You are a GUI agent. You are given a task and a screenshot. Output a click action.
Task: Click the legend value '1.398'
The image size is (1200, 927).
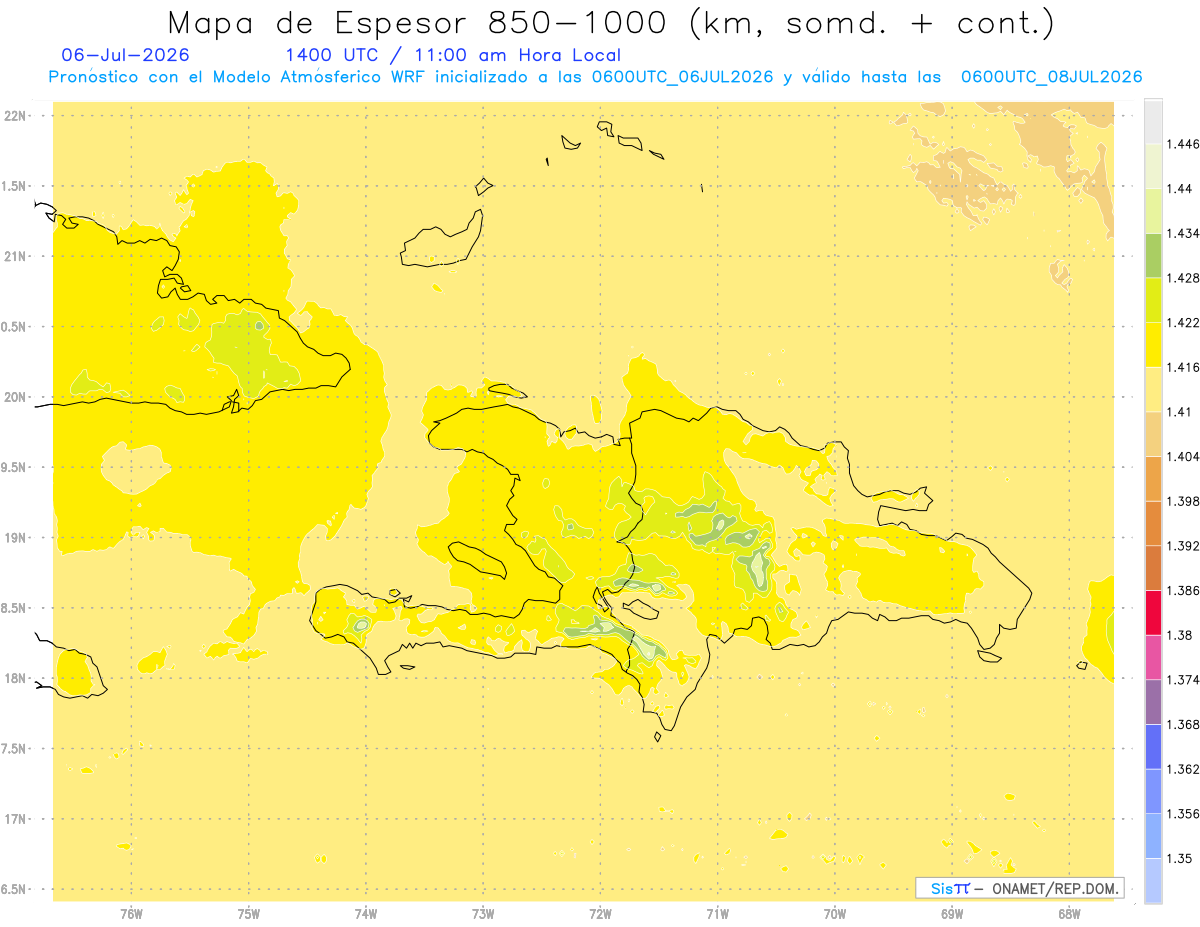click(1183, 501)
